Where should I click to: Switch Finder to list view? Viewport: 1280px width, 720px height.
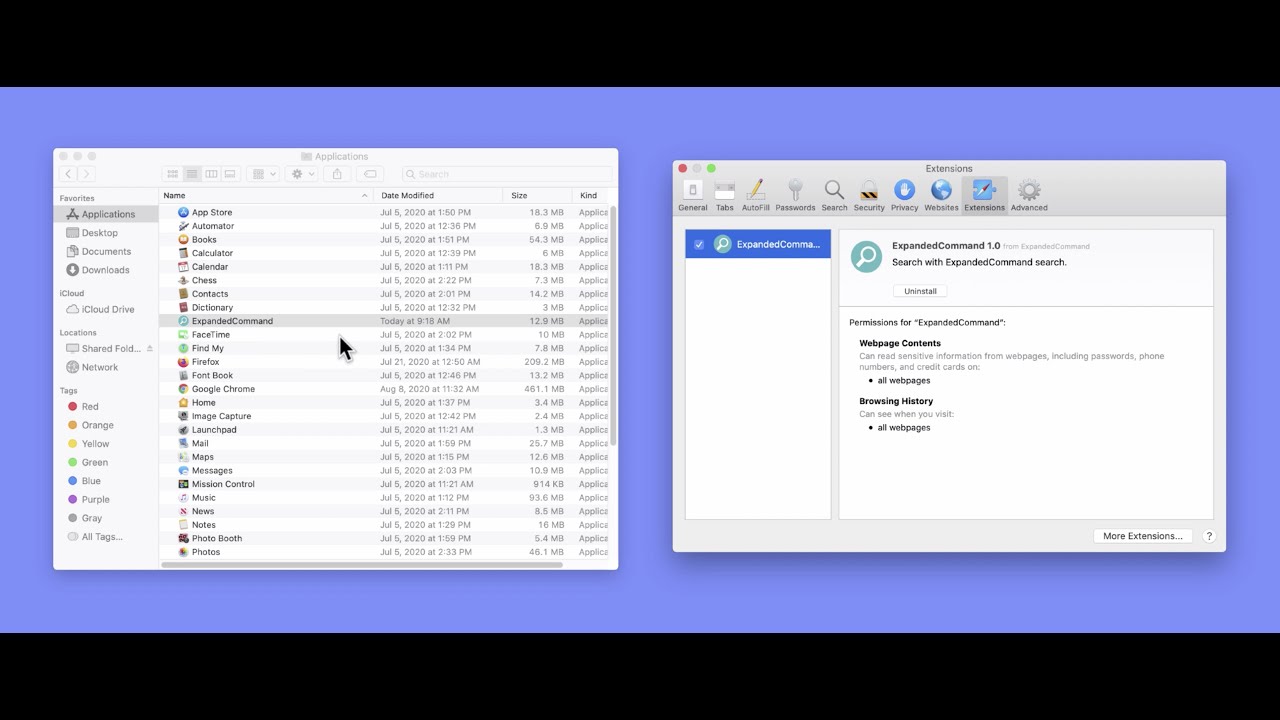click(x=192, y=174)
